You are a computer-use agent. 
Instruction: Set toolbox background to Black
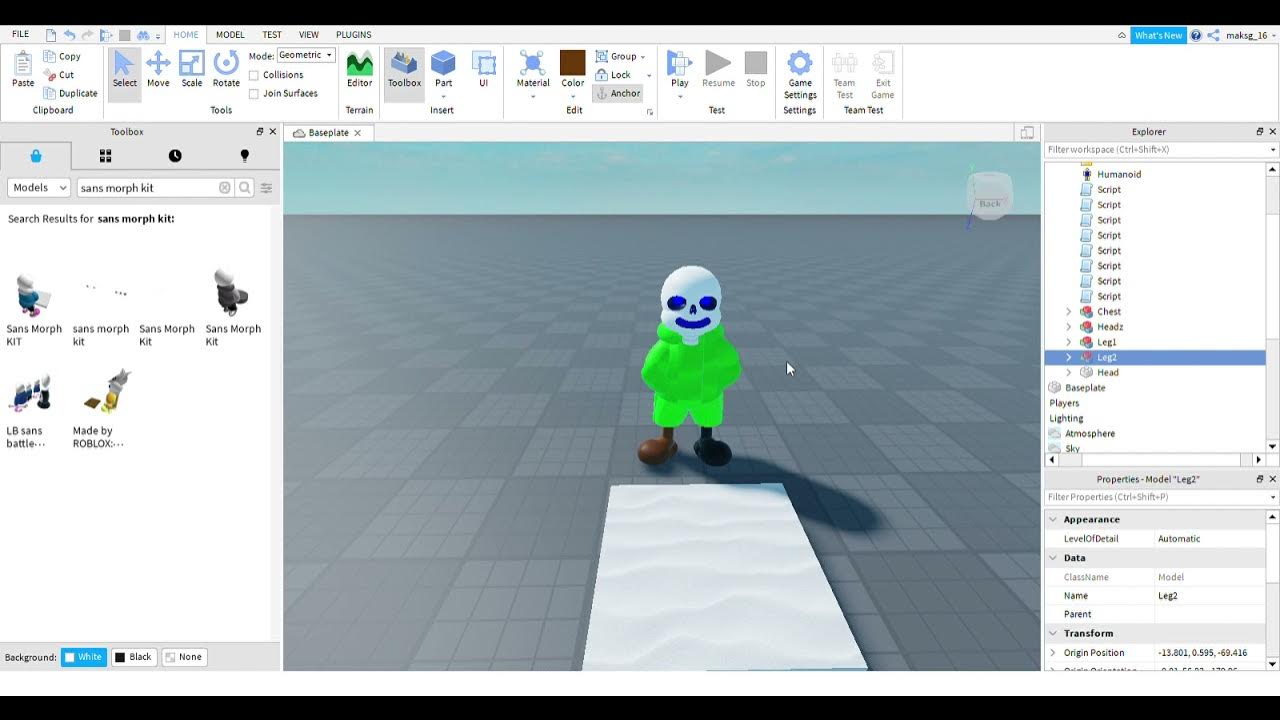[x=134, y=657]
